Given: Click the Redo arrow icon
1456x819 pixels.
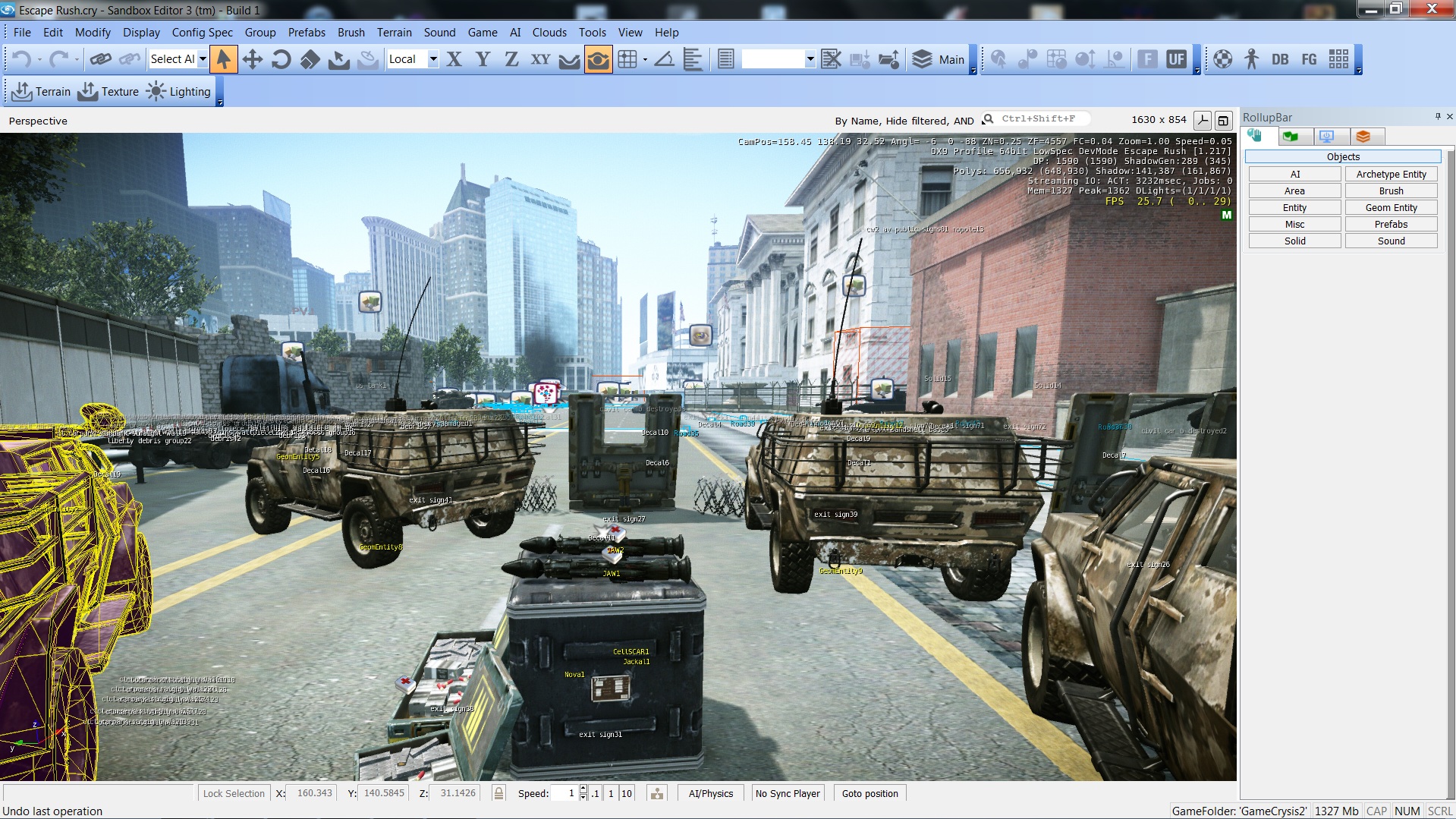Looking at the screenshot, I should tap(58, 59).
